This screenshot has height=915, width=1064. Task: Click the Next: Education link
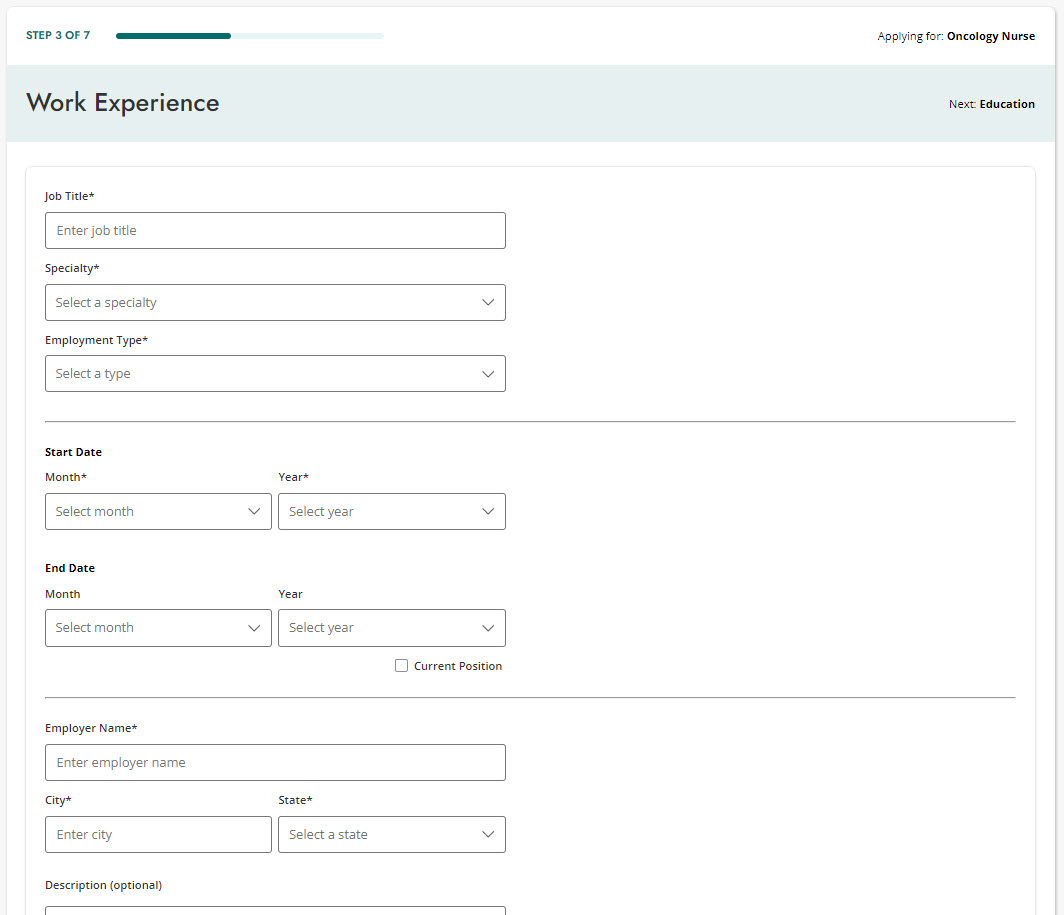[x=991, y=103]
